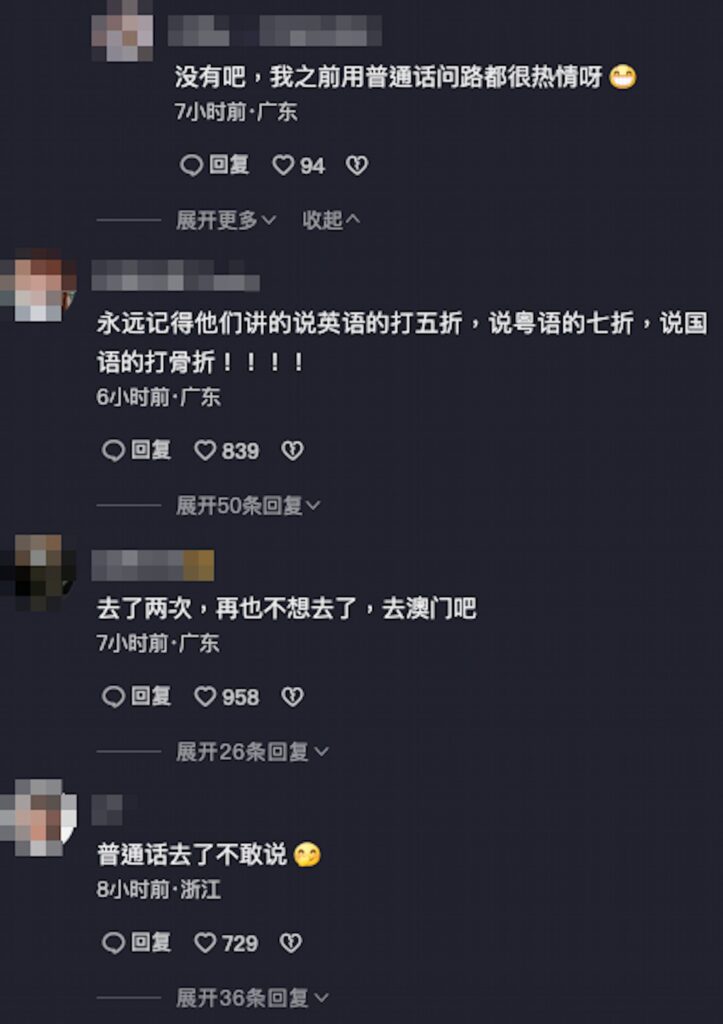Open avatar of the 去澳门吧 commenter

[x=39, y=573]
